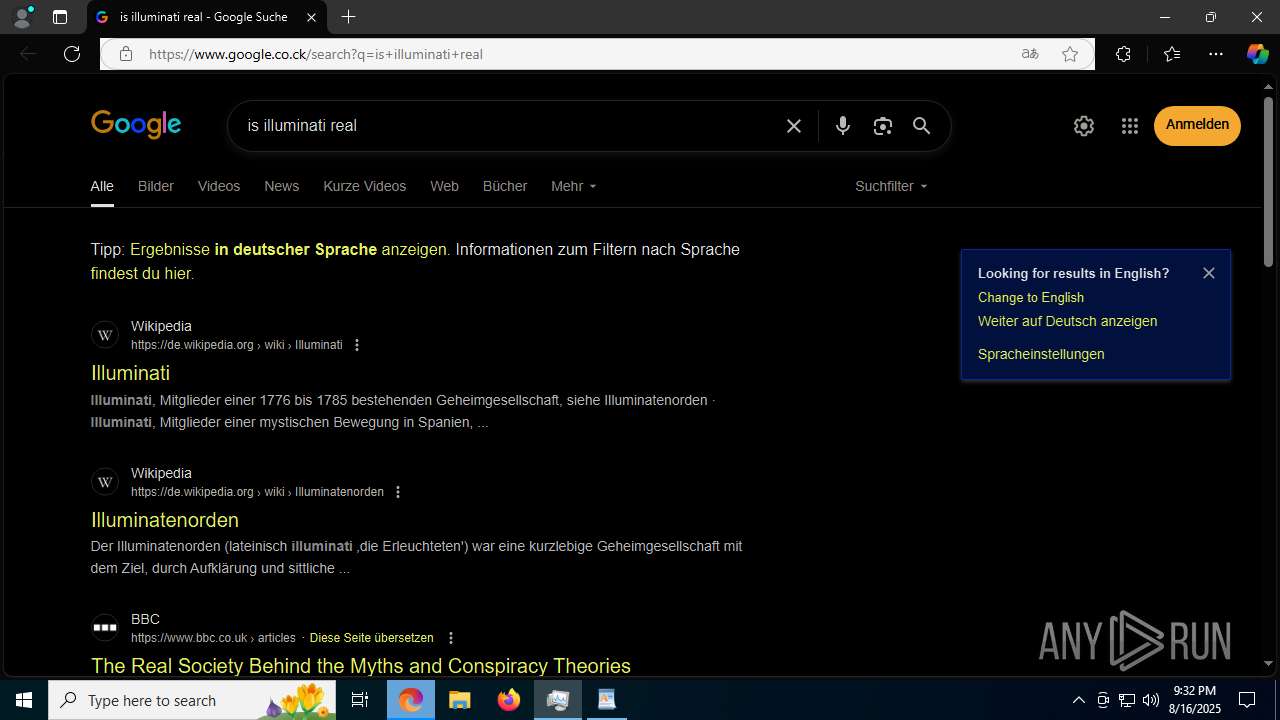Open more options for Wikipedia Illuminati result
Image resolution: width=1280 pixels, height=720 pixels.
coord(357,345)
